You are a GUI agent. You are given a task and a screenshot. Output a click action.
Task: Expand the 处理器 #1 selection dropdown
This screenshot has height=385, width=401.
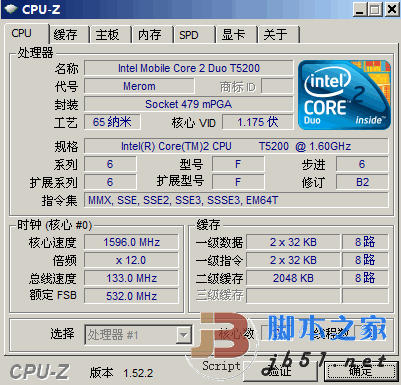tap(183, 335)
